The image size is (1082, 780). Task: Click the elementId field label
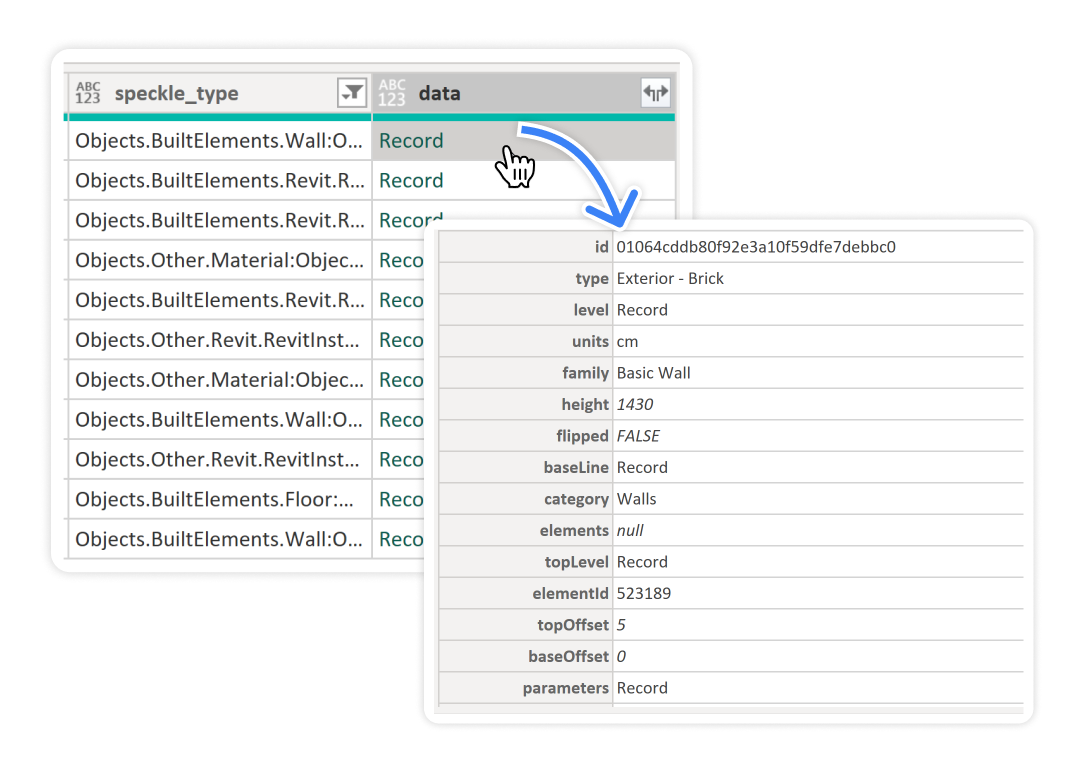571,594
